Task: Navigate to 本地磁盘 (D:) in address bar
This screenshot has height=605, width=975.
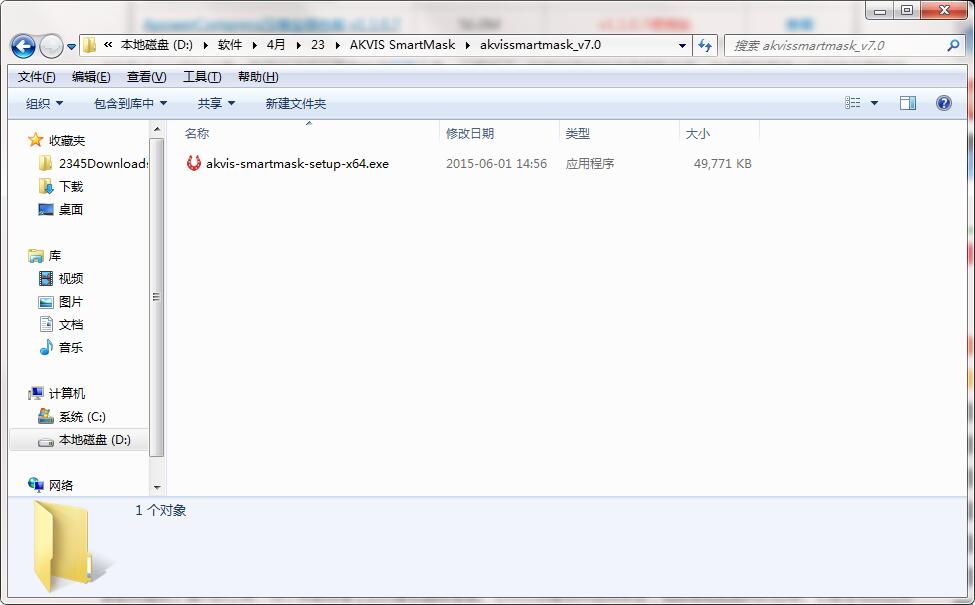Action: [x=157, y=45]
